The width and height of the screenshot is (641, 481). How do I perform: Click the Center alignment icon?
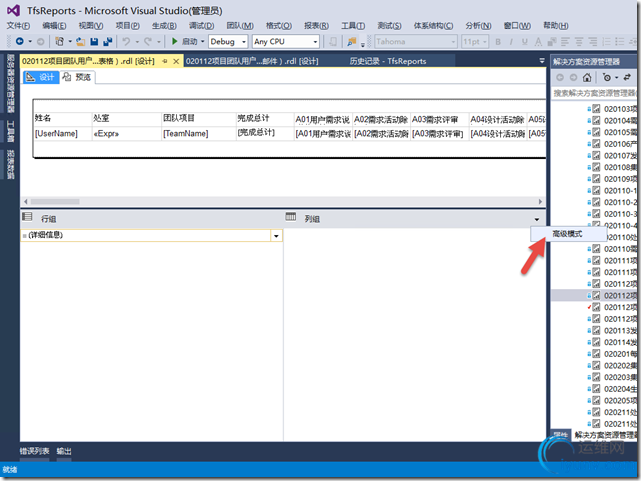point(579,42)
